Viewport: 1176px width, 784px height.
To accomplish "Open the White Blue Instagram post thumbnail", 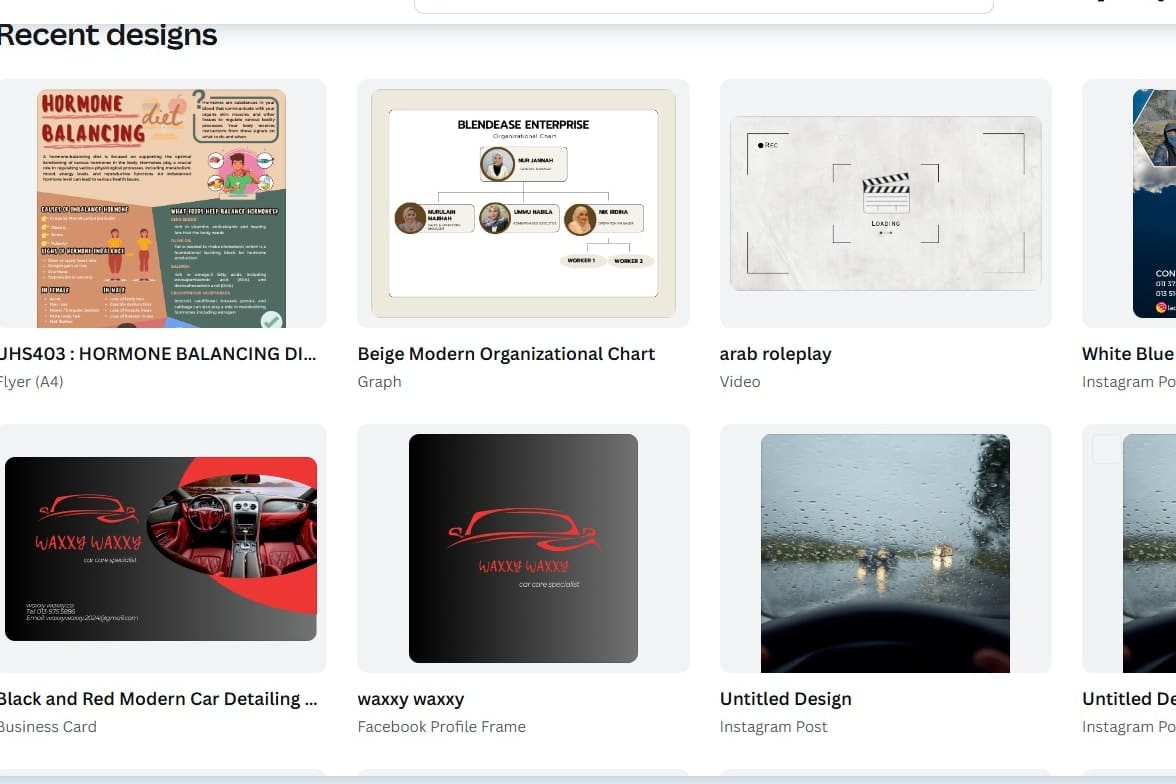I will point(1154,203).
